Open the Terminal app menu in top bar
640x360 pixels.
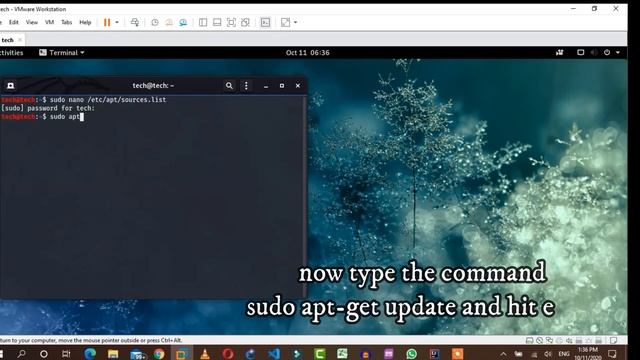pos(62,53)
